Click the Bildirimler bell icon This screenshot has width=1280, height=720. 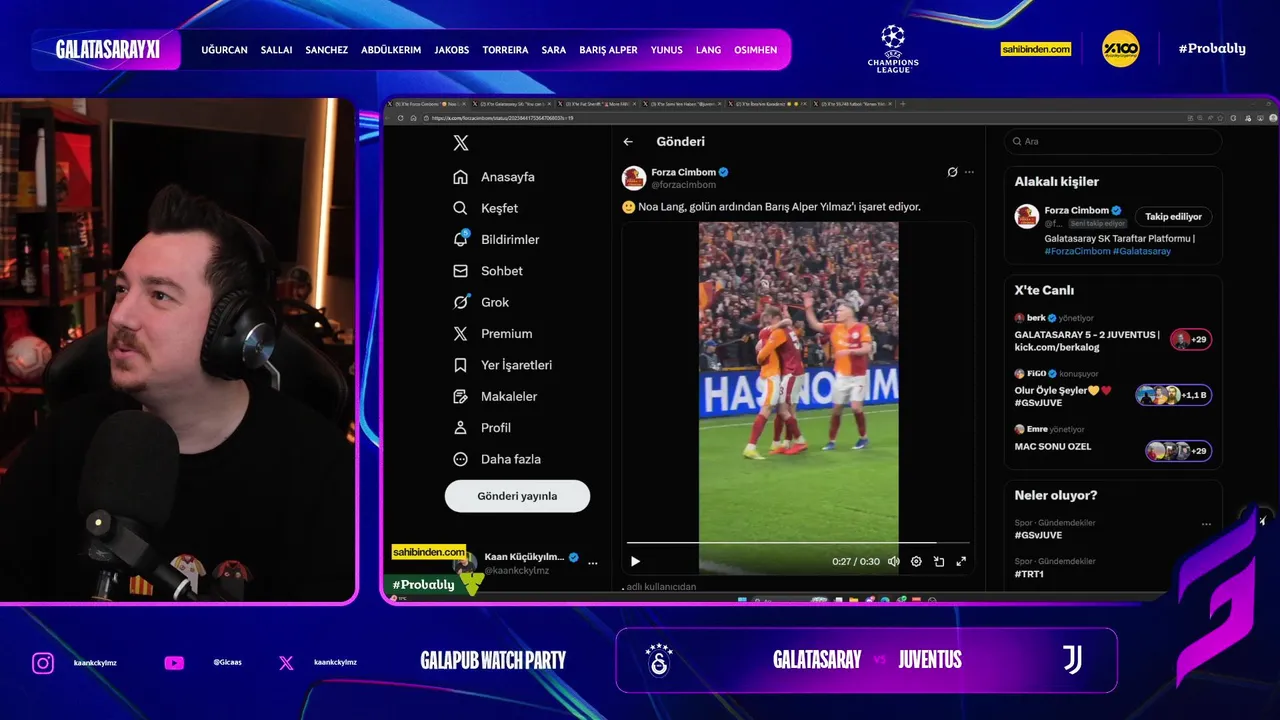[x=460, y=240]
